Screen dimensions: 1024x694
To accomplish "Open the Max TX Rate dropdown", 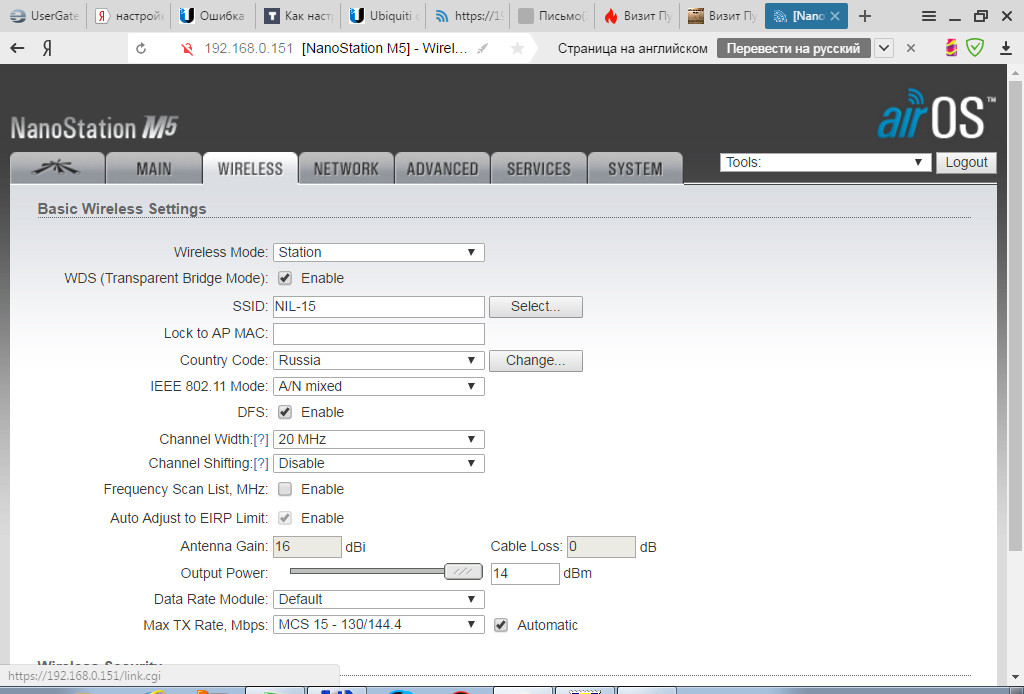I will tap(378, 625).
